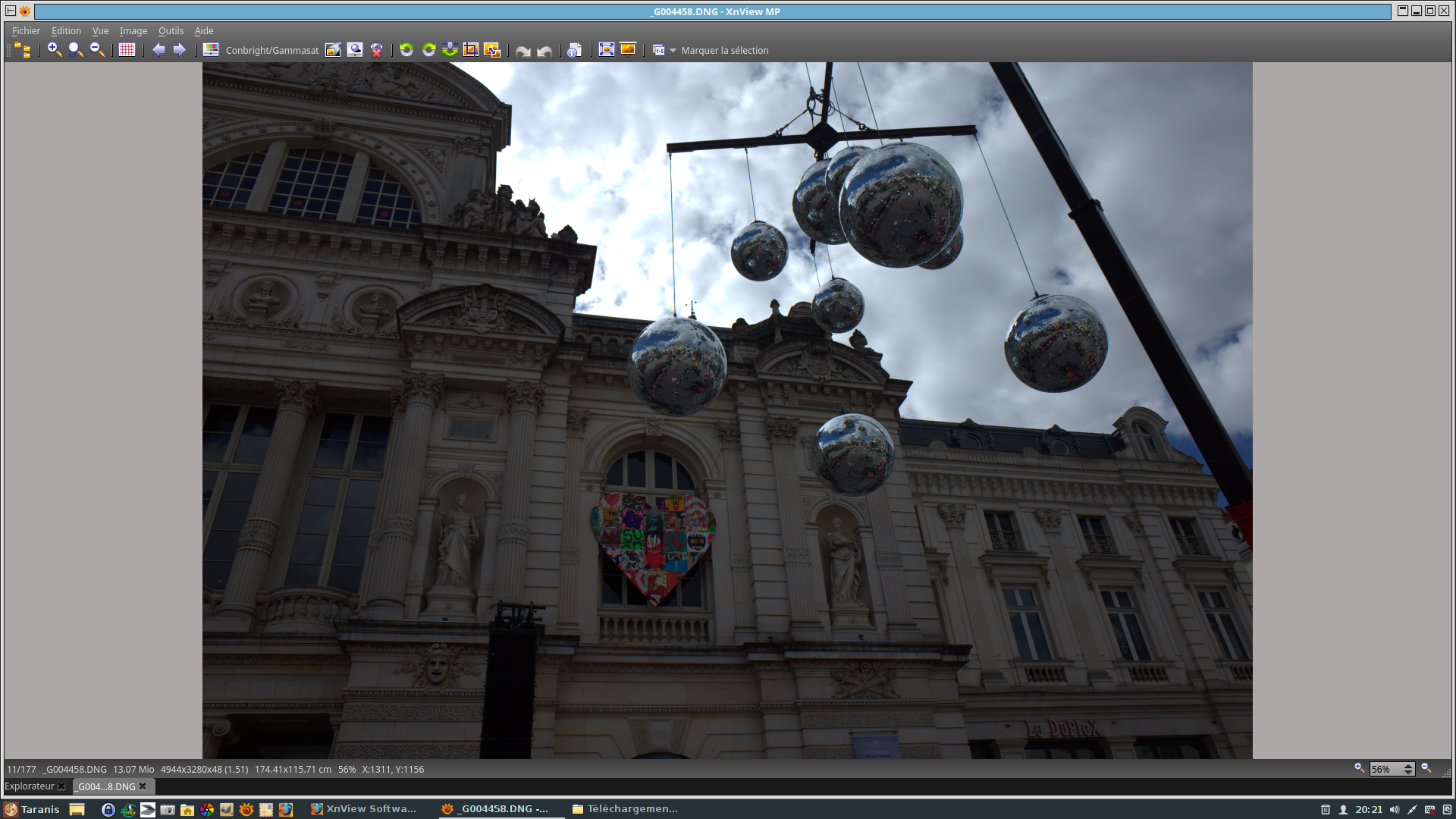The width and height of the screenshot is (1456, 819).
Task: Click the zoom 1:1 actual size icon
Action: (x=75, y=50)
